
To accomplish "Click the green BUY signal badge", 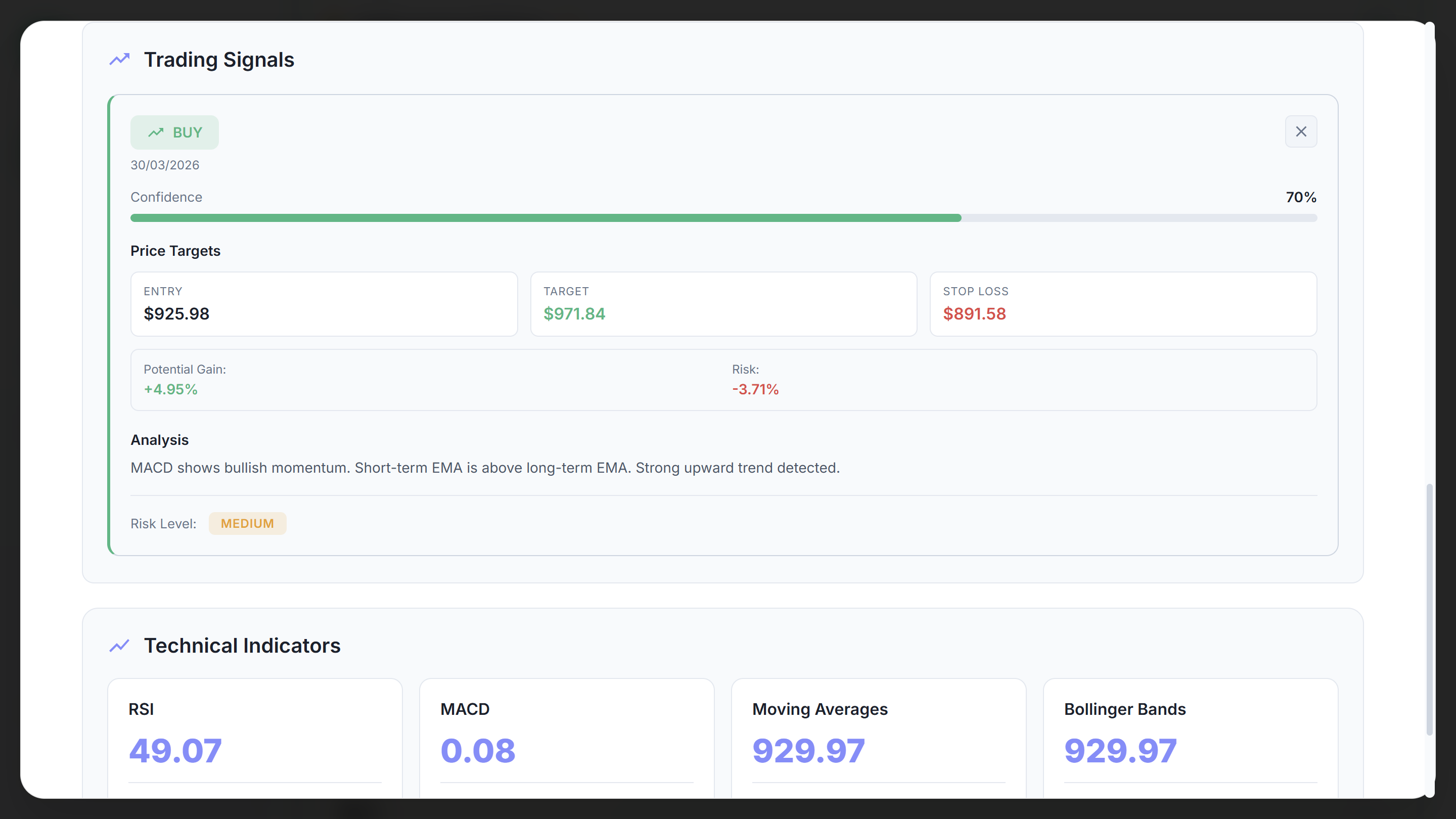I will click(174, 132).
